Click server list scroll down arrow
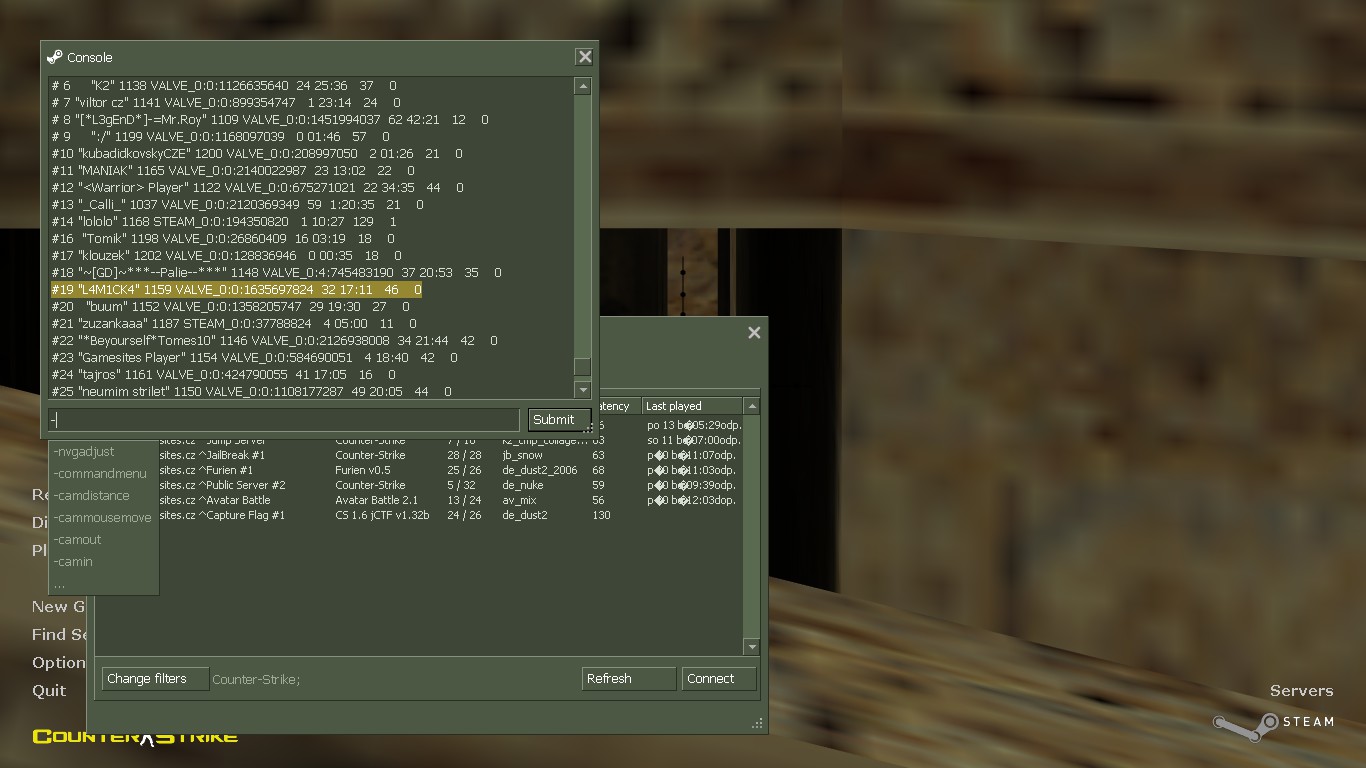This screenshot has width=1366, height=768. point(751,647)
